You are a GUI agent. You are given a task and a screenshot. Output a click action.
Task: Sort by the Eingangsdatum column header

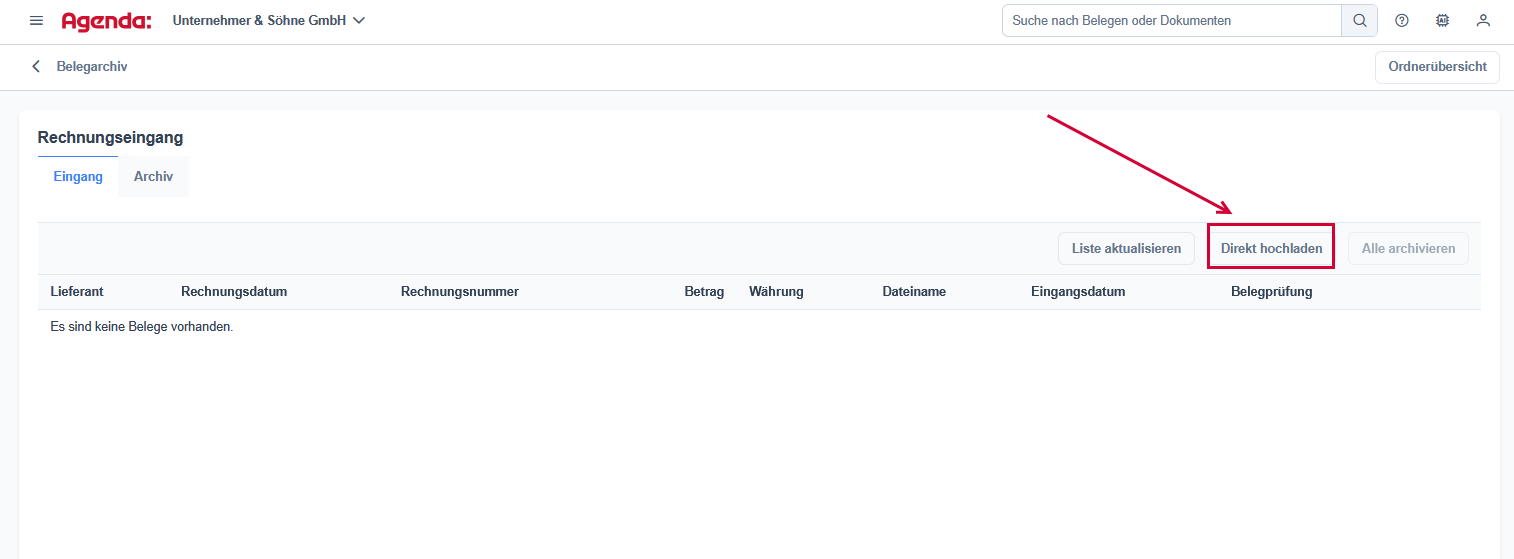(1078, 292)
